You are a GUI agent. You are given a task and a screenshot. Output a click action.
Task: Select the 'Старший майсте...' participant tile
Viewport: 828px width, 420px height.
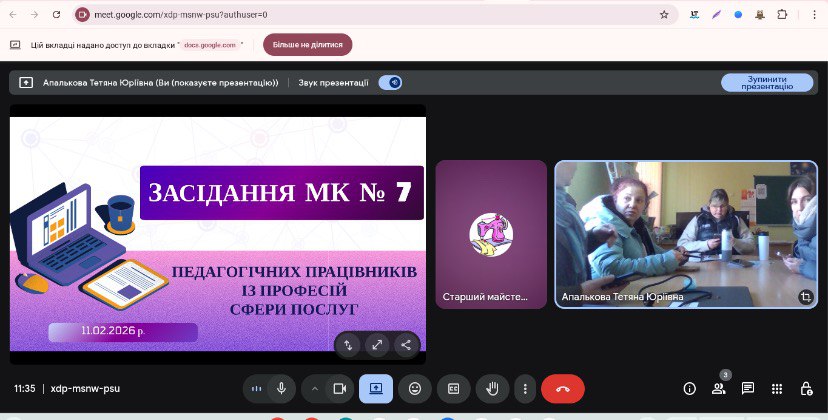[491, 234]
